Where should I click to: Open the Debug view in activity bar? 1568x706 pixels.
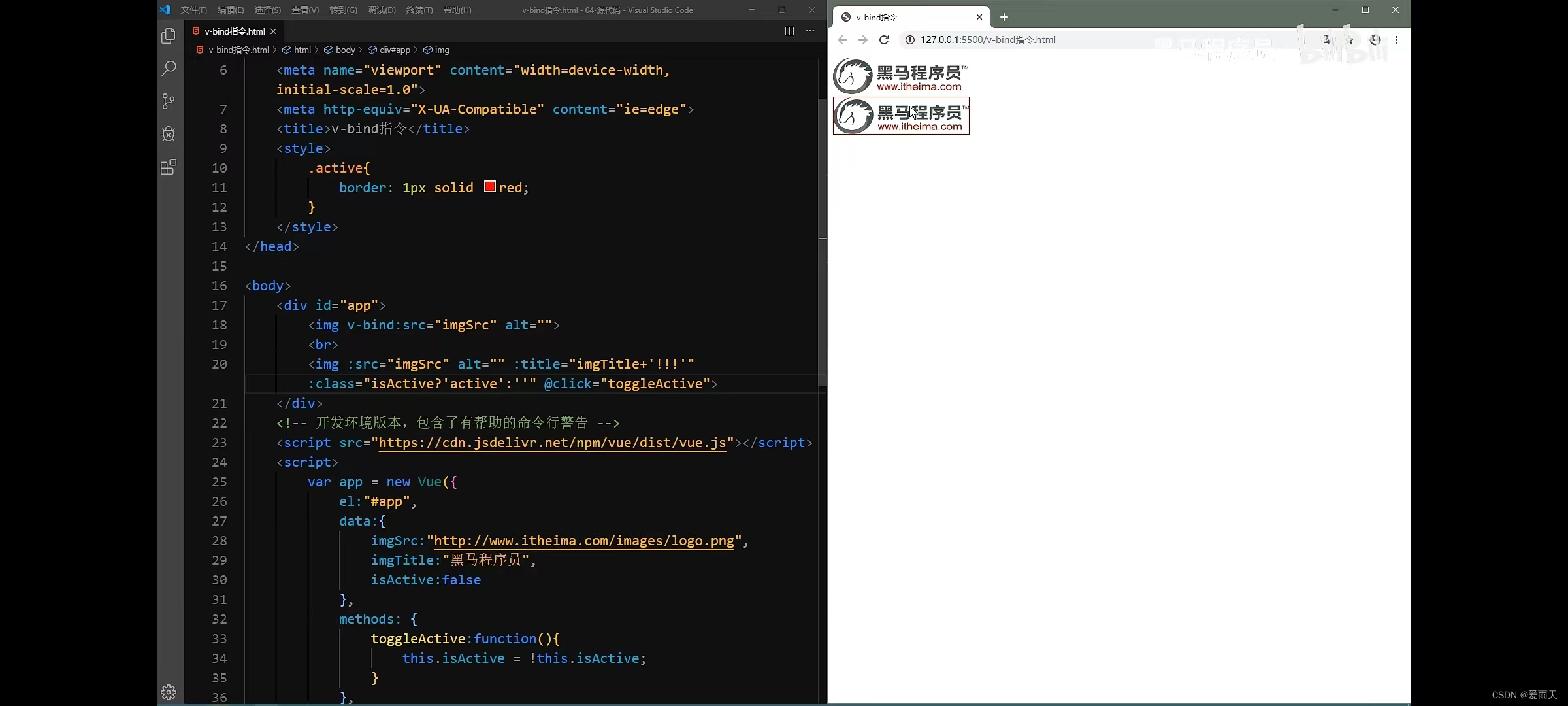pyautogui.click(x=169, y=134)
